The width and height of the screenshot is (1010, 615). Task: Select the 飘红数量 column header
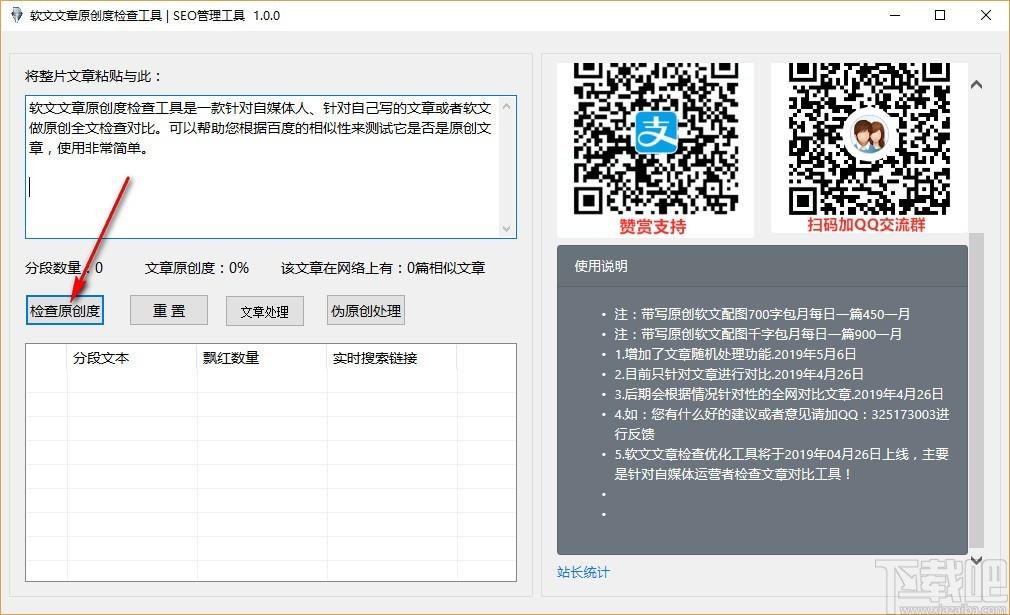click(231, 358)
